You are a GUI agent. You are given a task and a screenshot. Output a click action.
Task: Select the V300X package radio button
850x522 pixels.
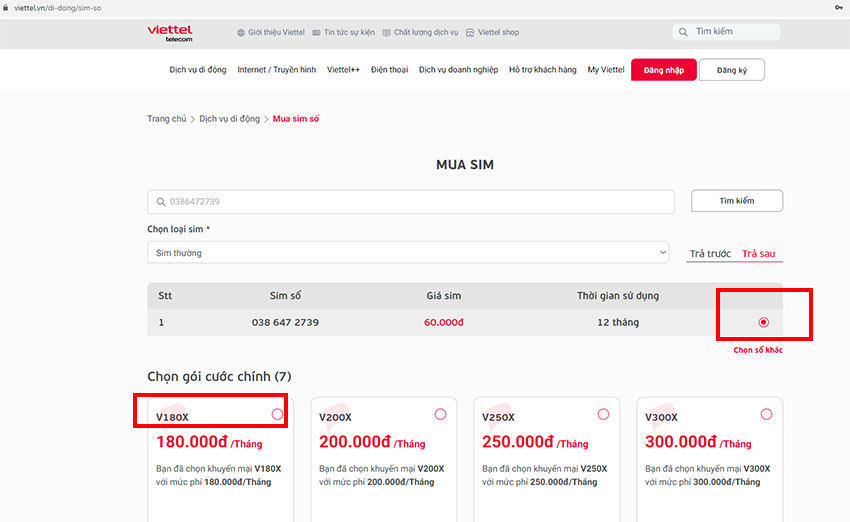tap(767, 414)
